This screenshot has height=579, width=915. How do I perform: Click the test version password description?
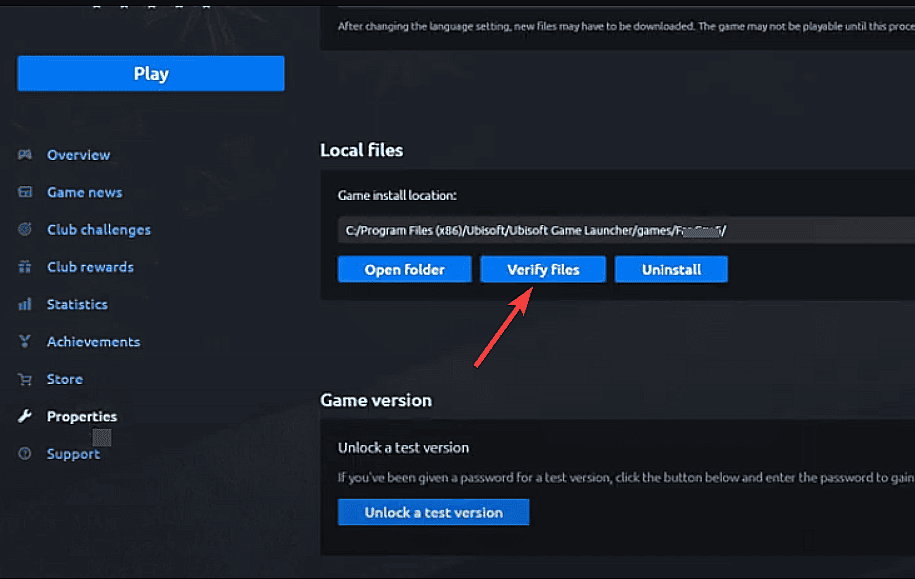[x=626, y=477]
